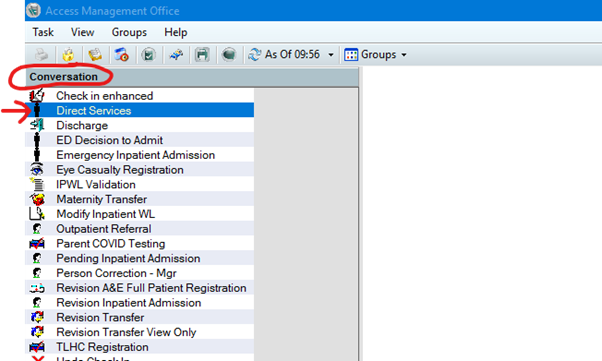Screen dimensions: 602x361
Task: Select Revision A&E Full Patient Registration
Action: point(140,288)
